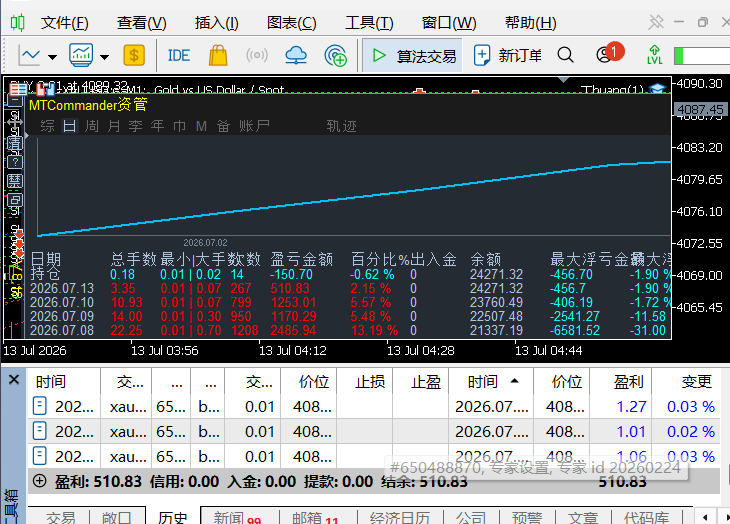Expand the summary row plus circle

click(40, 481)
